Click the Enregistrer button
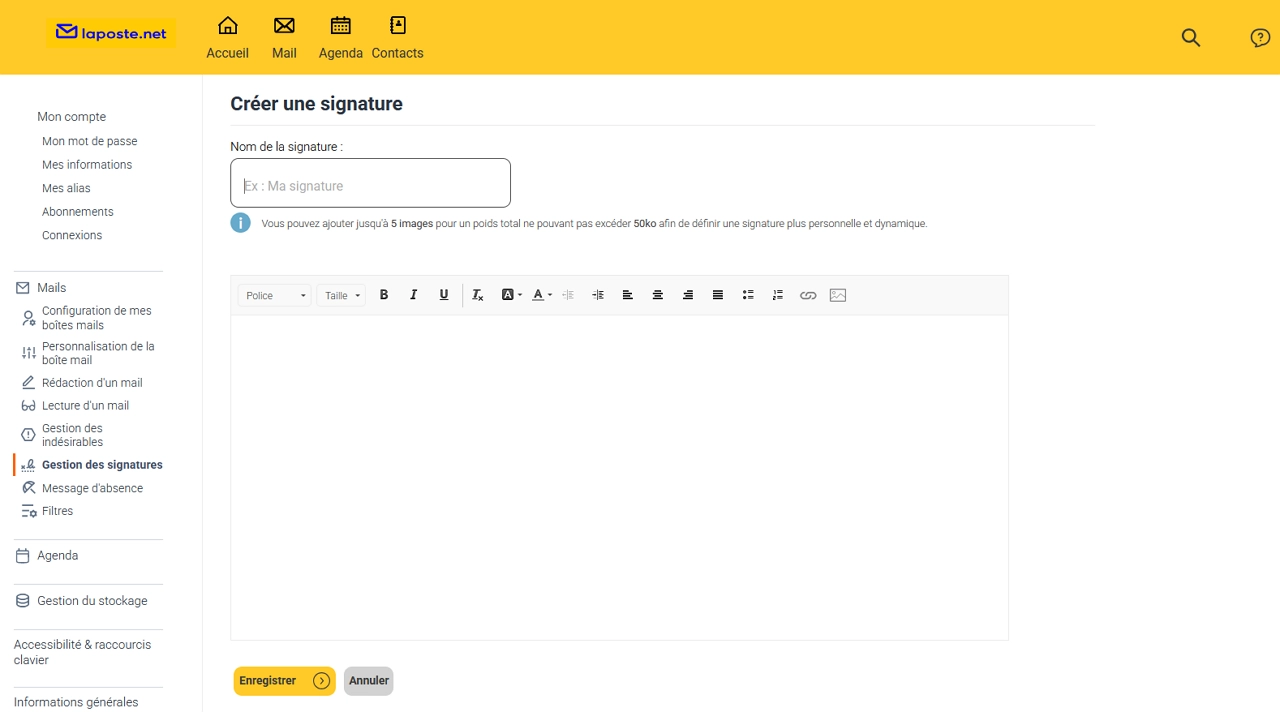The height and width of the screenshot is (712, 1280). [x=284, y=681]
